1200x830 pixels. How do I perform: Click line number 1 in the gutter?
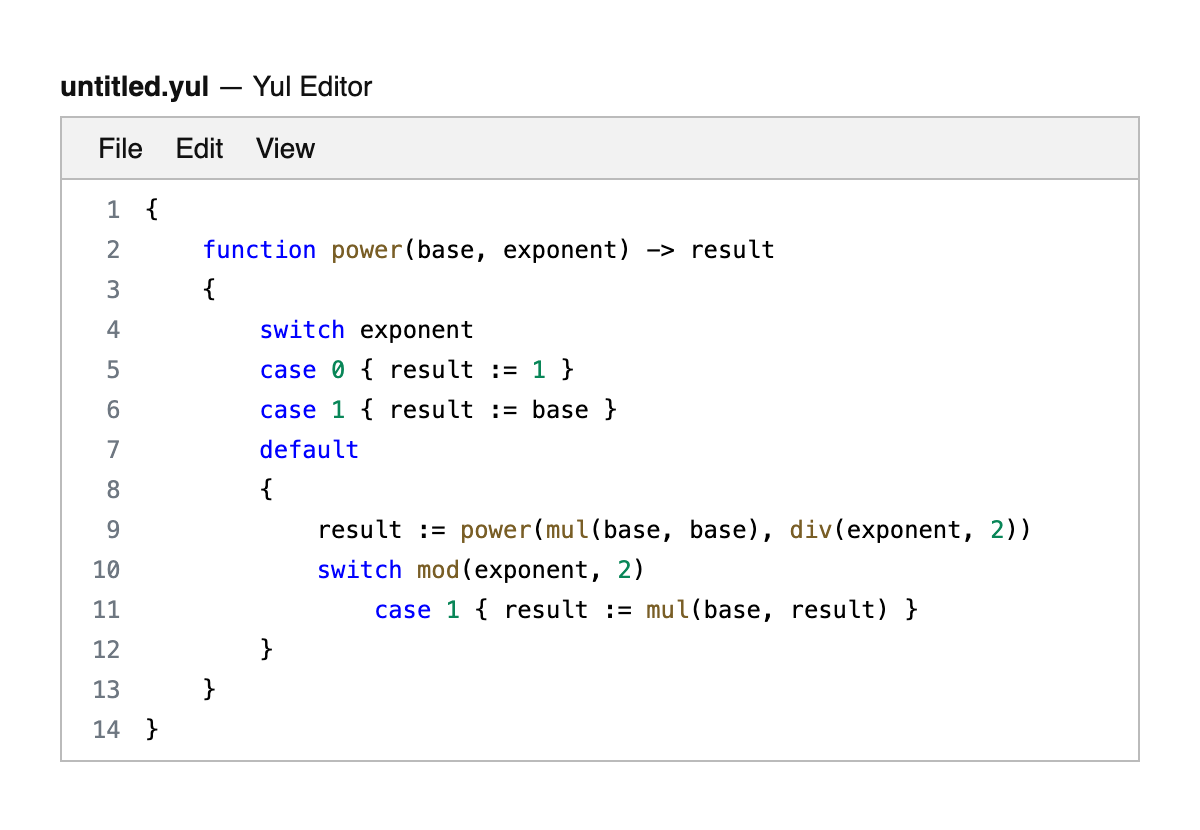pyautogui.click(x=113, y=210)
